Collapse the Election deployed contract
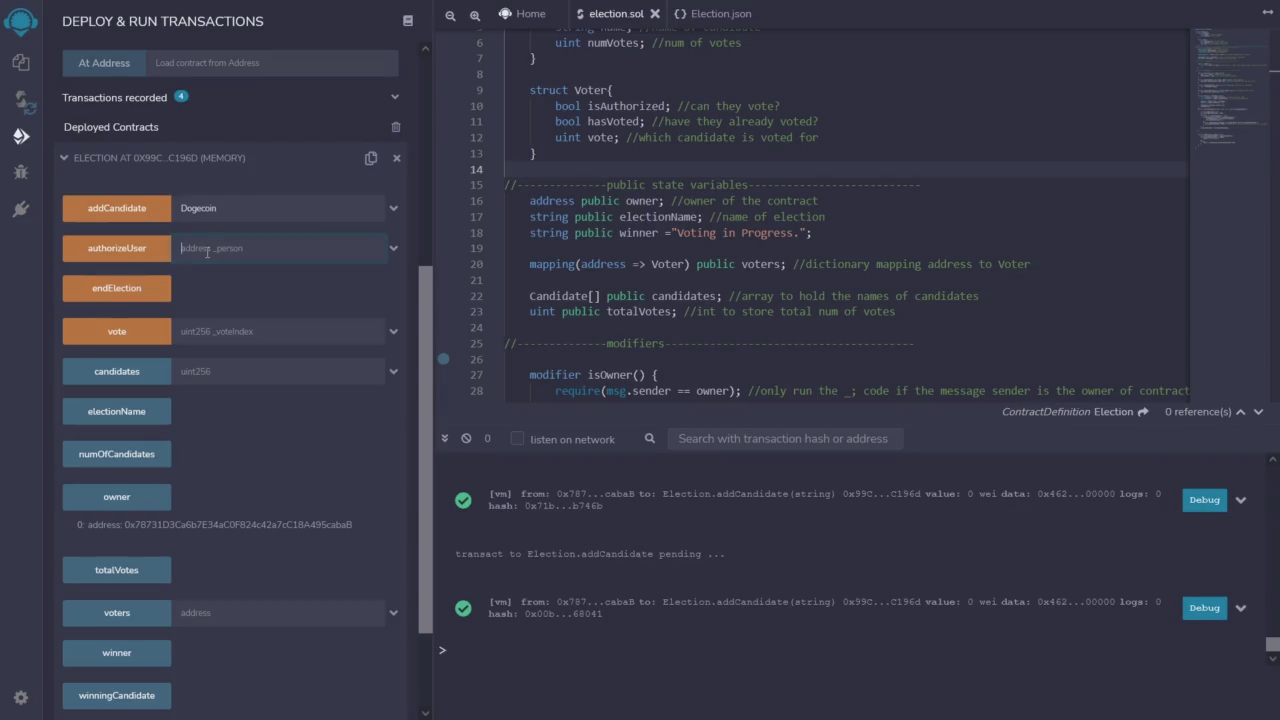Viewport: 1280px width, 720px height. tap(64, 158)
